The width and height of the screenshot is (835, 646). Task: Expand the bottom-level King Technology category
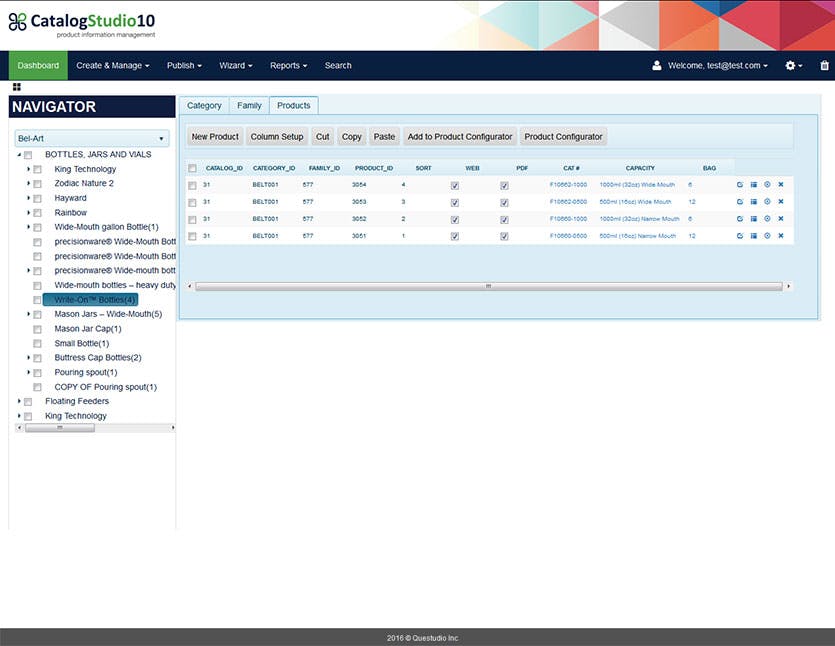click(x=19, y=416)
